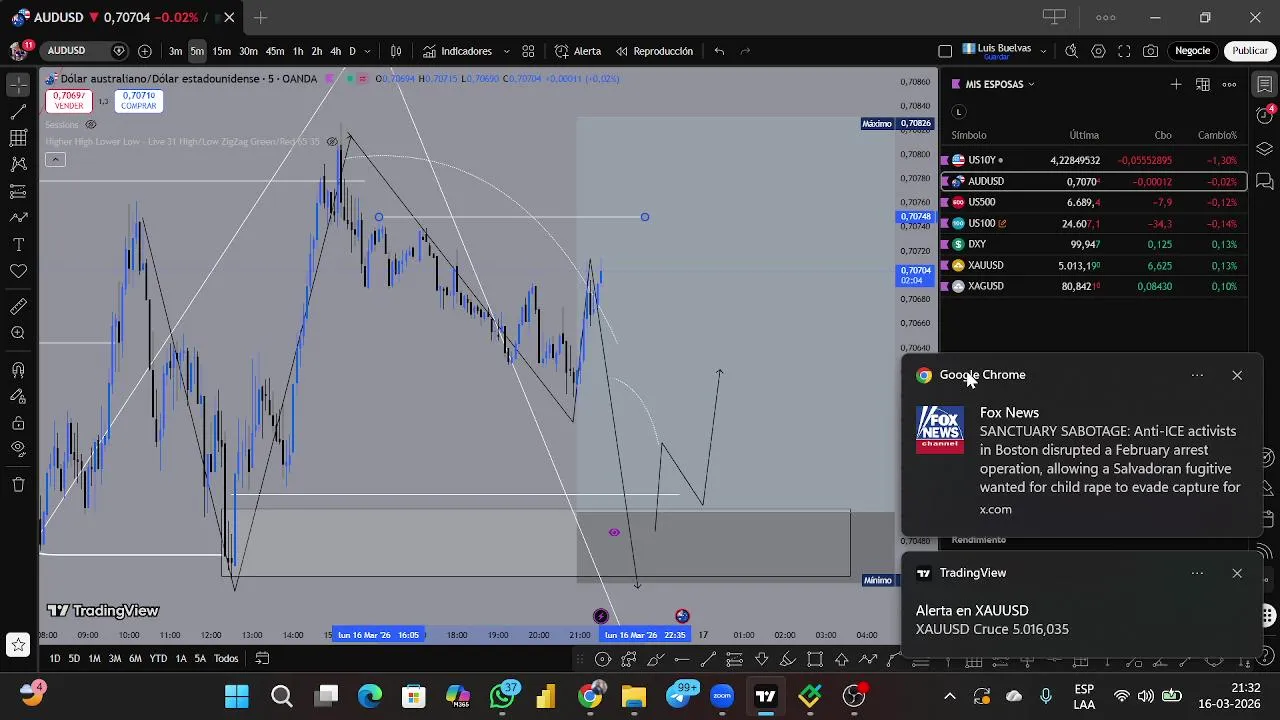Toggle Higher High Lower Low indicator visibility
This screenshot has width=1280, height=720.
332,142
